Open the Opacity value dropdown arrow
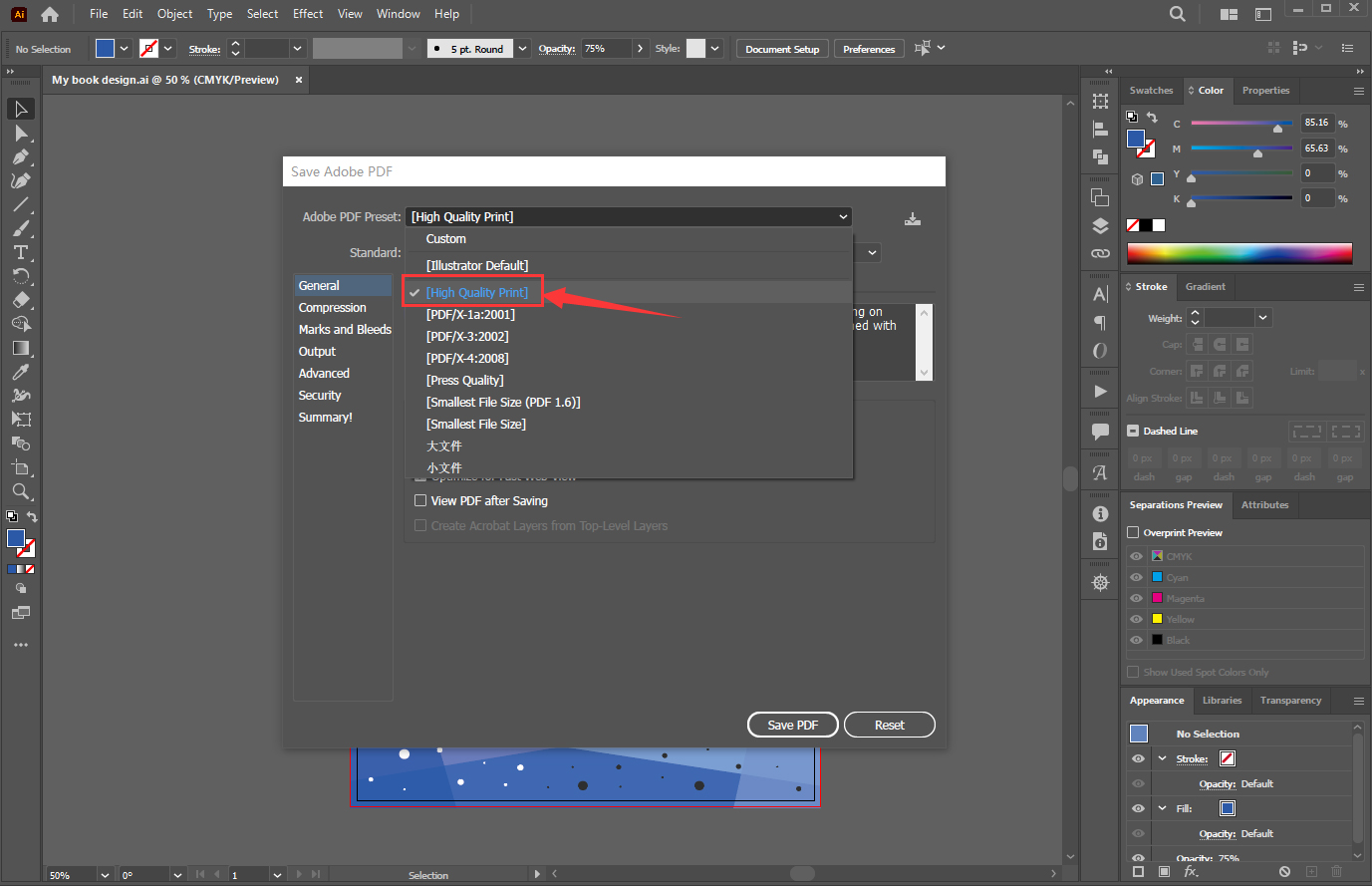 point(640,49)
